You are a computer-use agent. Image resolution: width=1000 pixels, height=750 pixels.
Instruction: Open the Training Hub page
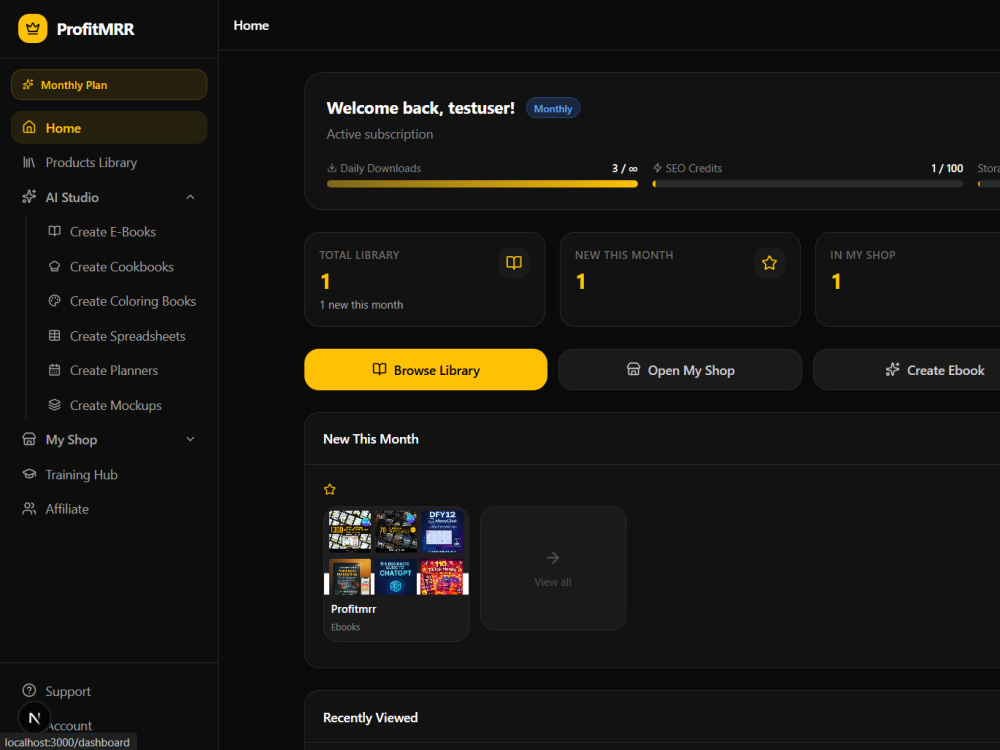(x=109, y=474)
